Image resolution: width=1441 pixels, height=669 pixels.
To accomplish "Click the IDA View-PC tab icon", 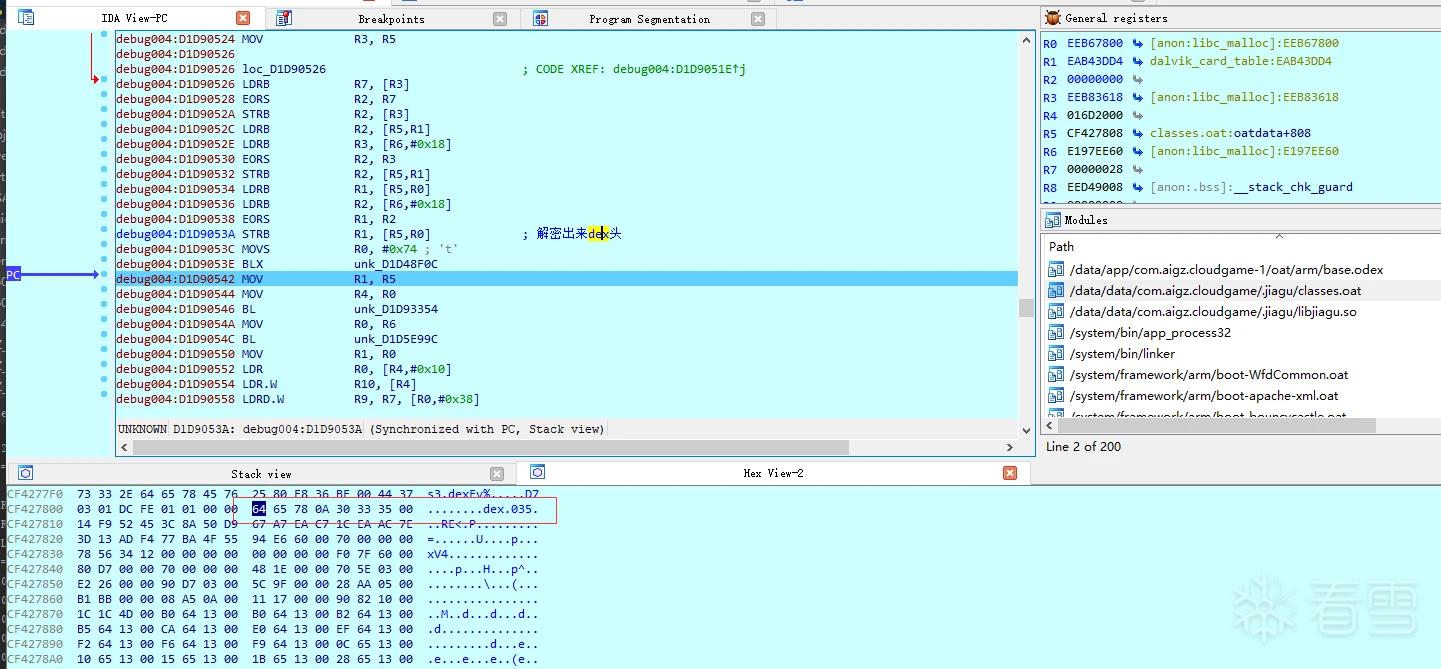I will (x=26, y=18).
